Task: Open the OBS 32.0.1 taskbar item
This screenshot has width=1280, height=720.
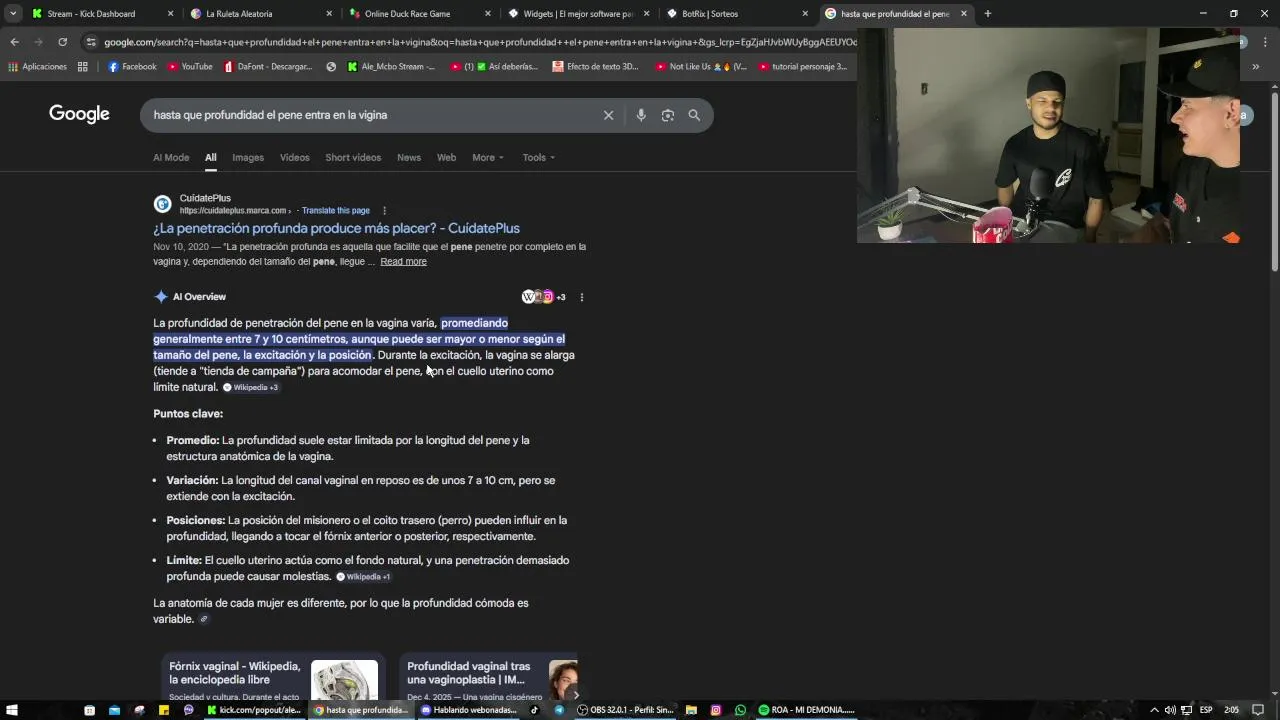Action: tap(624, 710)
